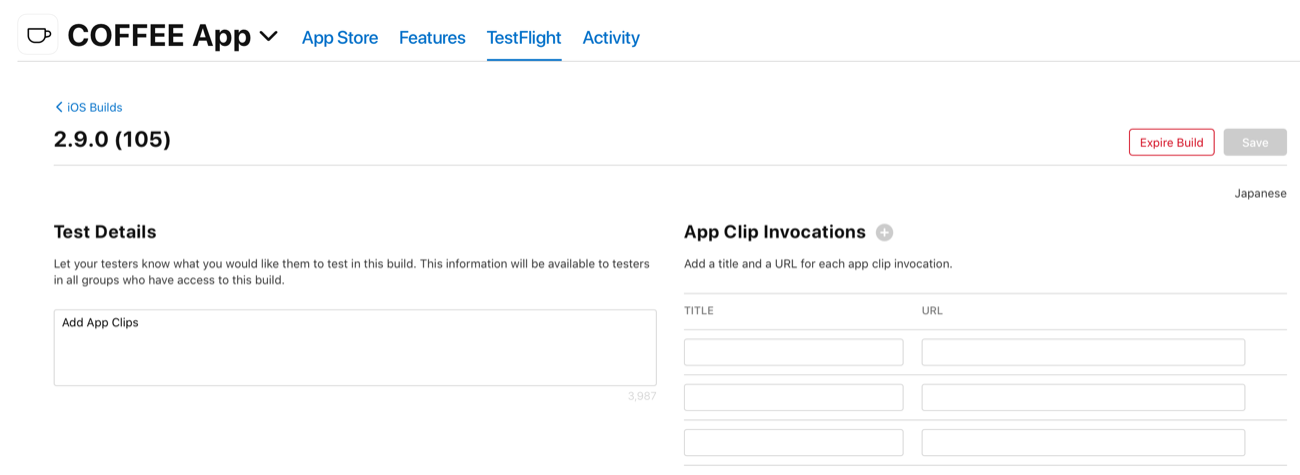Open the App Store tab
This screenshot has width=1300, height=475.
(x=340, y=38)
